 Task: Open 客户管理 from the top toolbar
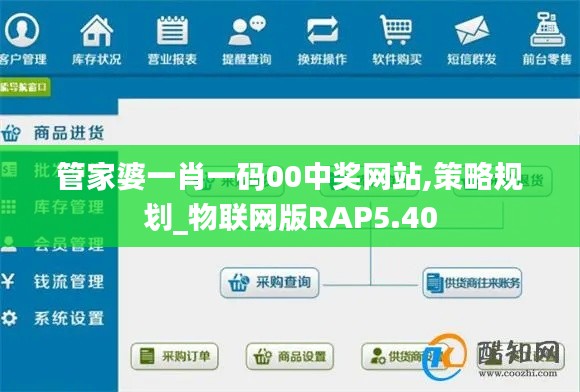pos(23,39)
